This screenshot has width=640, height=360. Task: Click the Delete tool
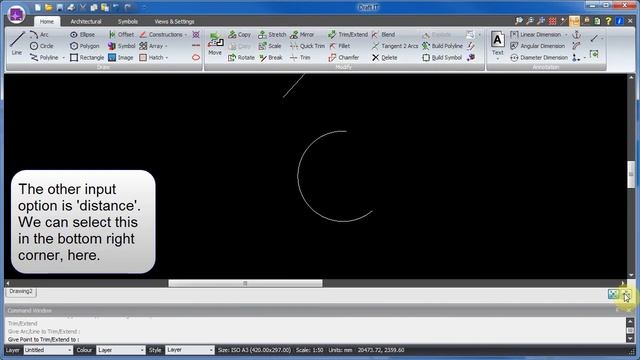pyautogui.click(x=384, y=58)
